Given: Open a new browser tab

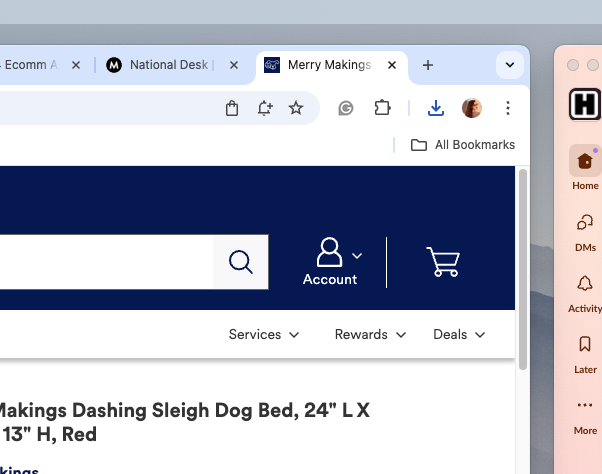Looking at the screenshot, I should 428,65.
